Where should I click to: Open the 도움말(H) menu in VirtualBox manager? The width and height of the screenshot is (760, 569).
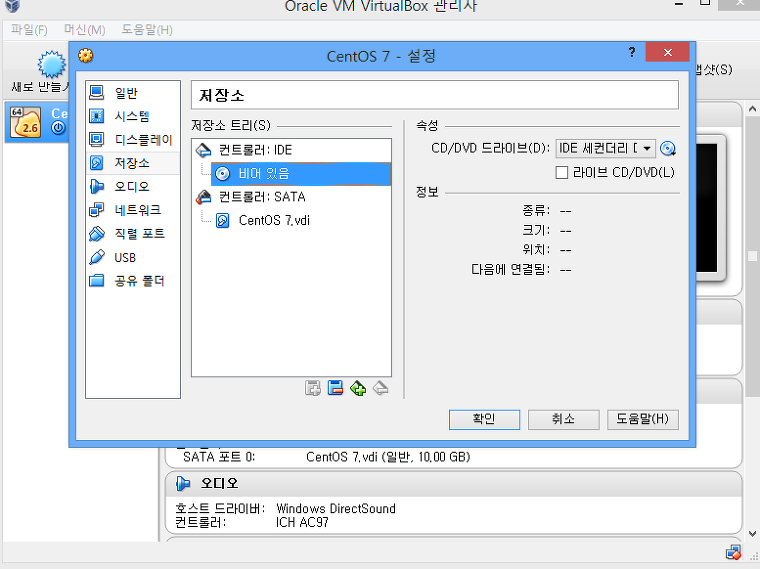147,30
